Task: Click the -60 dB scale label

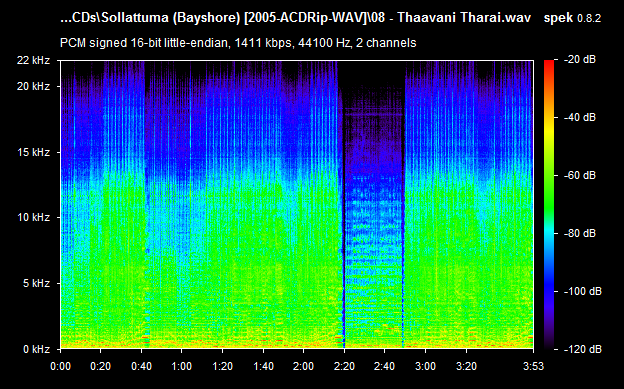Action: point(581,175)
